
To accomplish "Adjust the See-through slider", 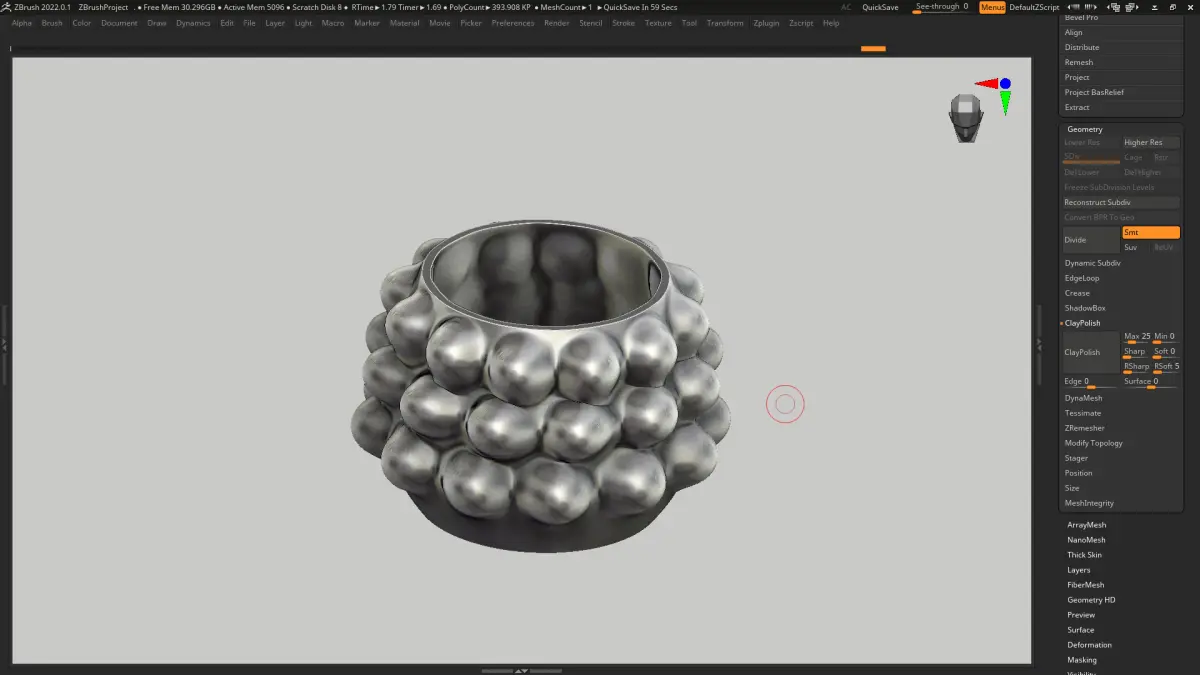I will 942,7.
